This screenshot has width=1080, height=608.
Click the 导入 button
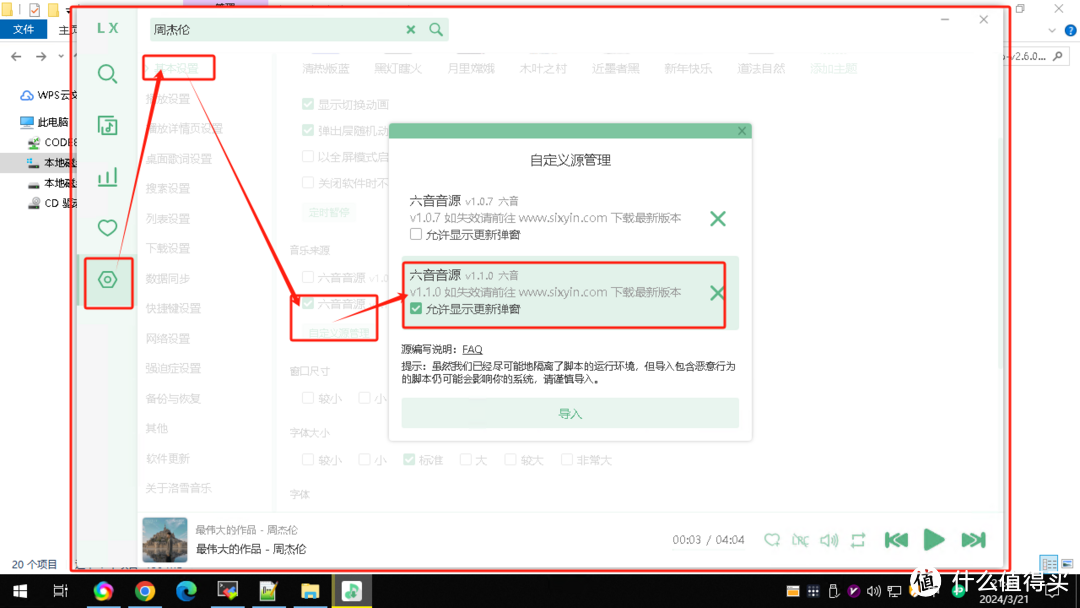(x=570, y=413)
